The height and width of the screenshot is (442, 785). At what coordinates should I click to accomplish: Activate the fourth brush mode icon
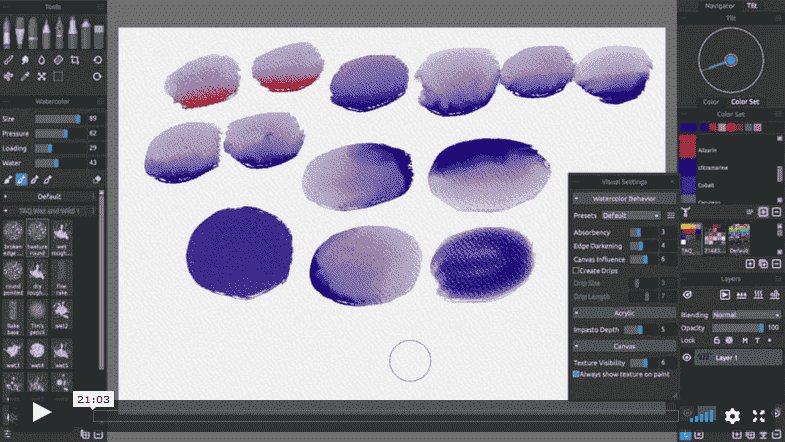coord(48,180)
